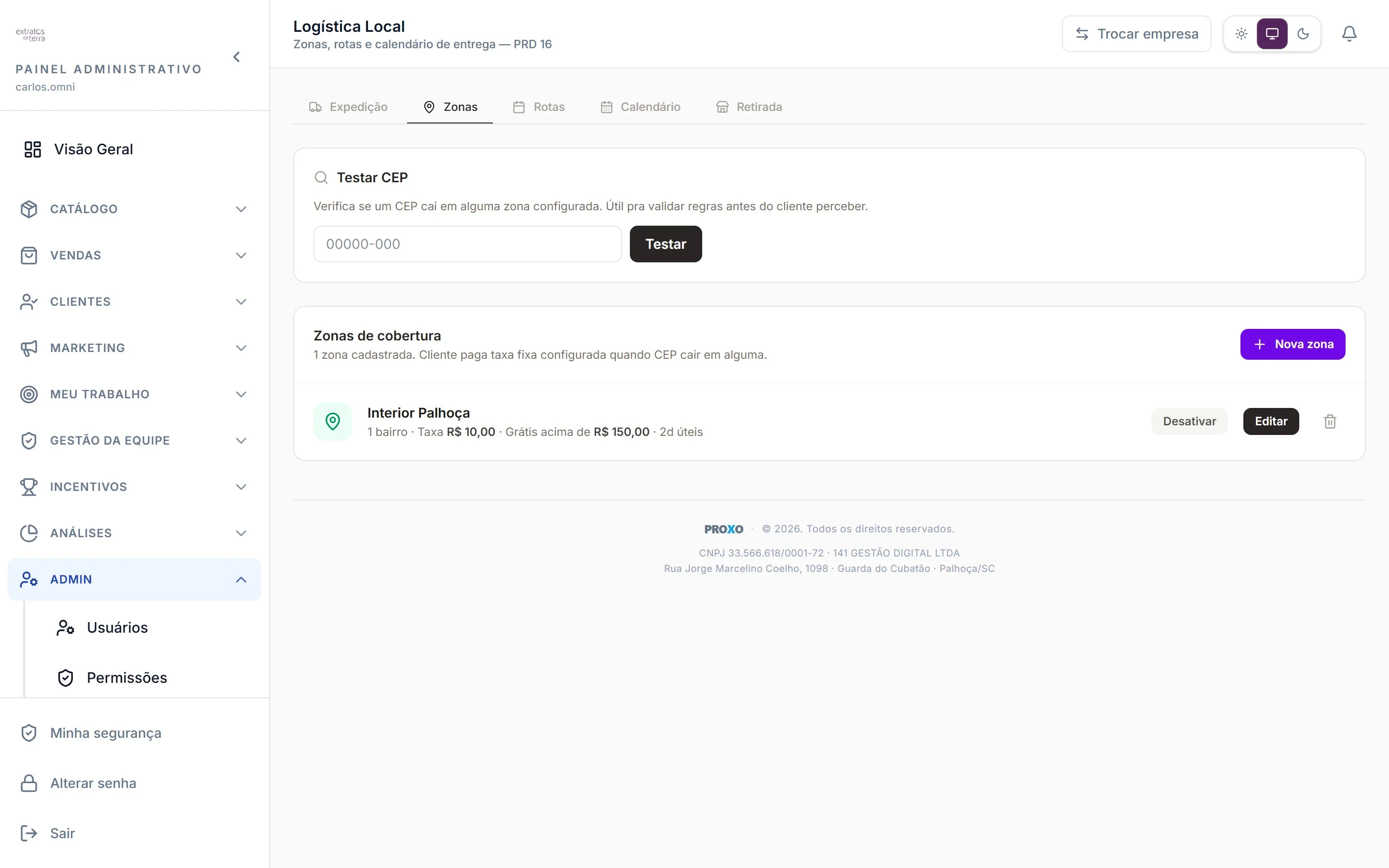Click the Interior Palhoça zone name
Image resolution: width=1389 pixels, height=868 pixels.
coord(419,413)
